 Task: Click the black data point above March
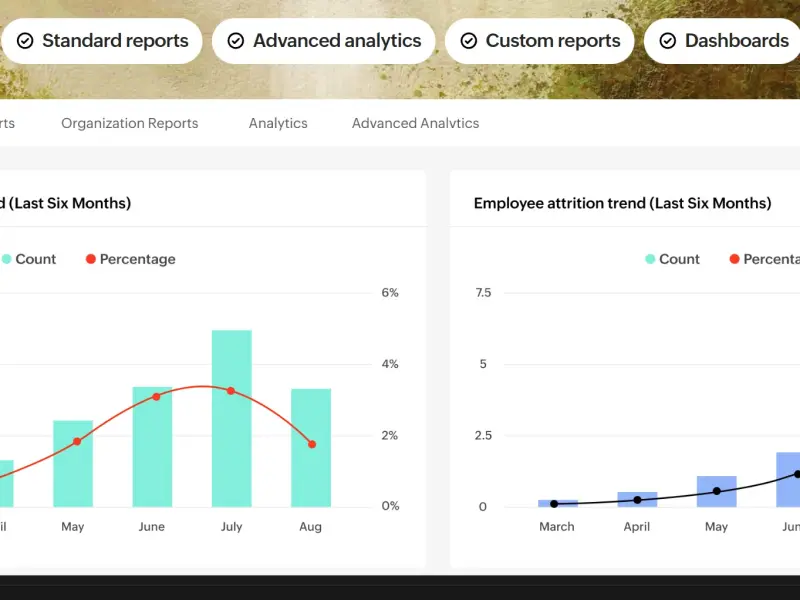[554, 504]
